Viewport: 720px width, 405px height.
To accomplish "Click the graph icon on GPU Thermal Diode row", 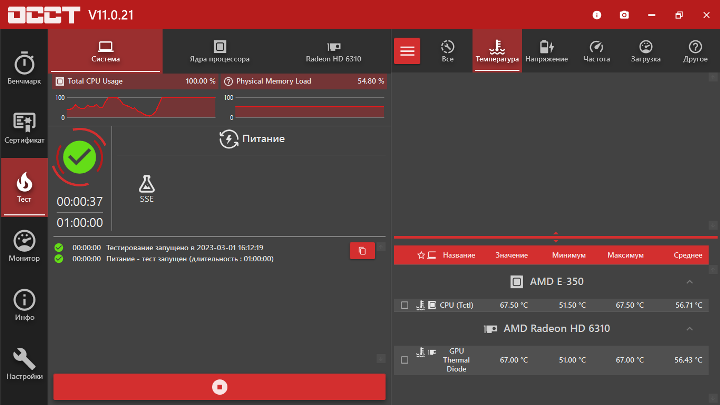I will click(420, 352).
